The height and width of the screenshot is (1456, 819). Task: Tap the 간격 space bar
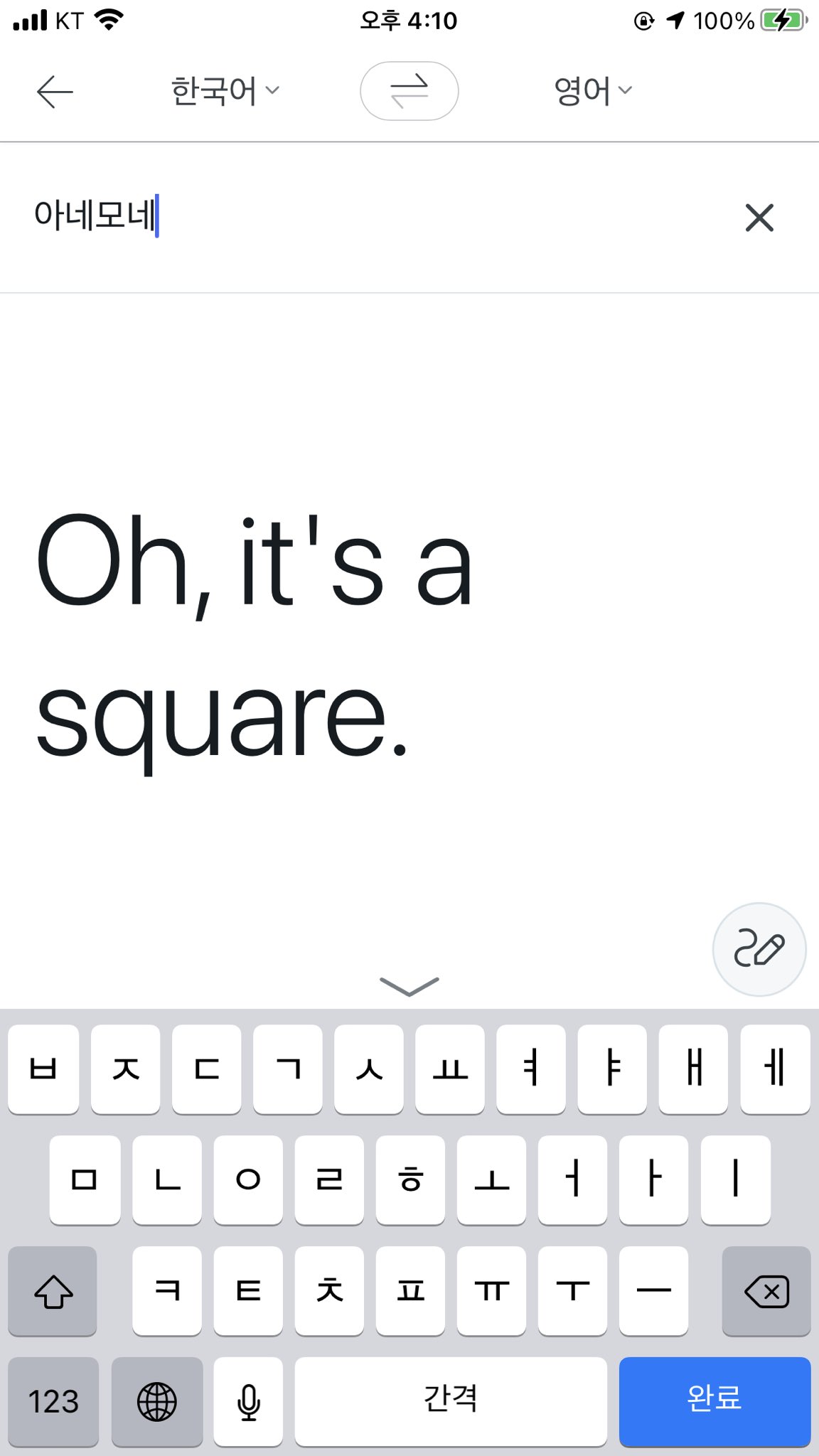point(451,1401)
